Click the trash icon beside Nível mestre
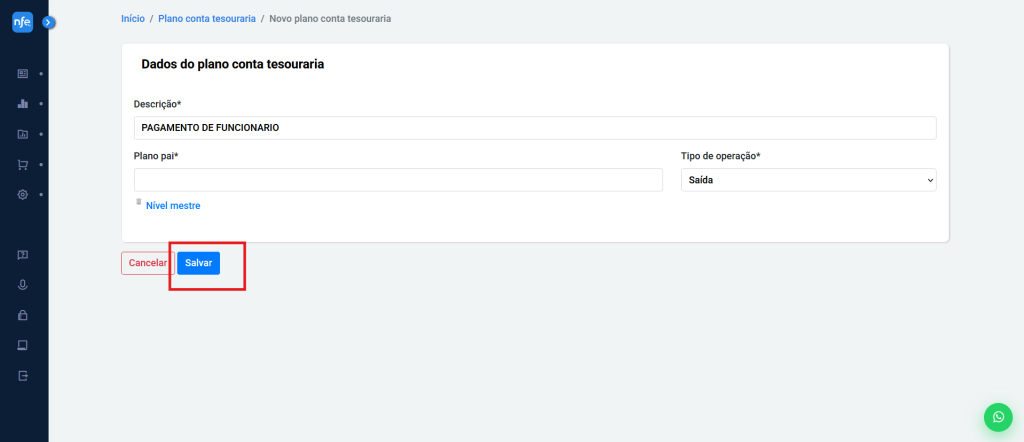The width and height of the screenshot is (1024, 442). [x=139, y=202]
